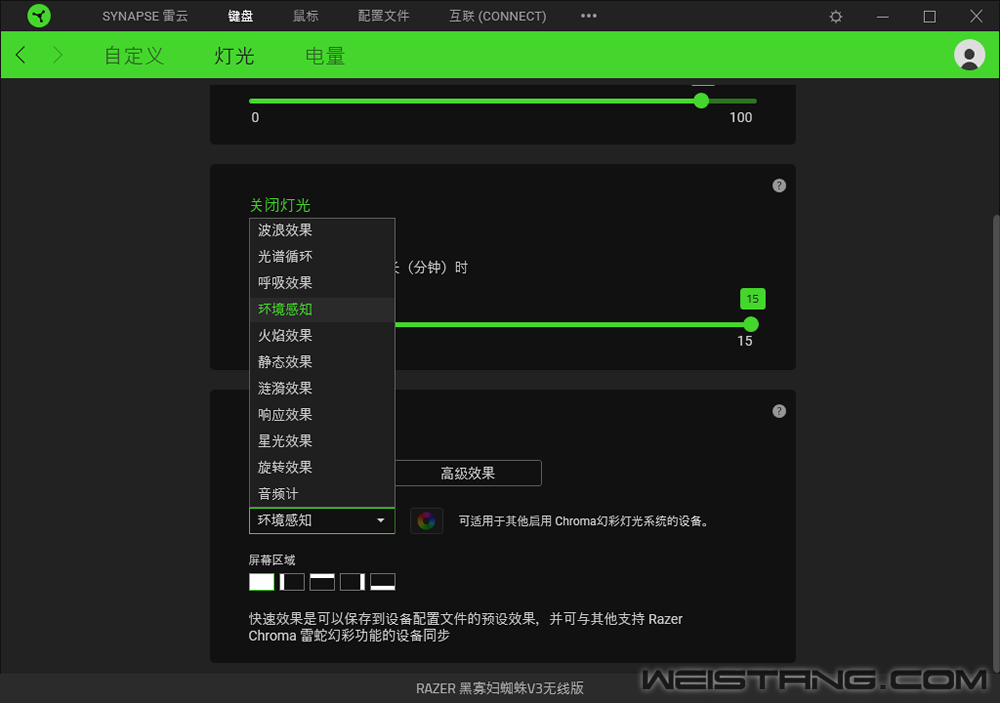Image resolution: width=1000 pixels, height=703 pixels.
Task: Go forward with the right arrow
Action: point(57,56)
